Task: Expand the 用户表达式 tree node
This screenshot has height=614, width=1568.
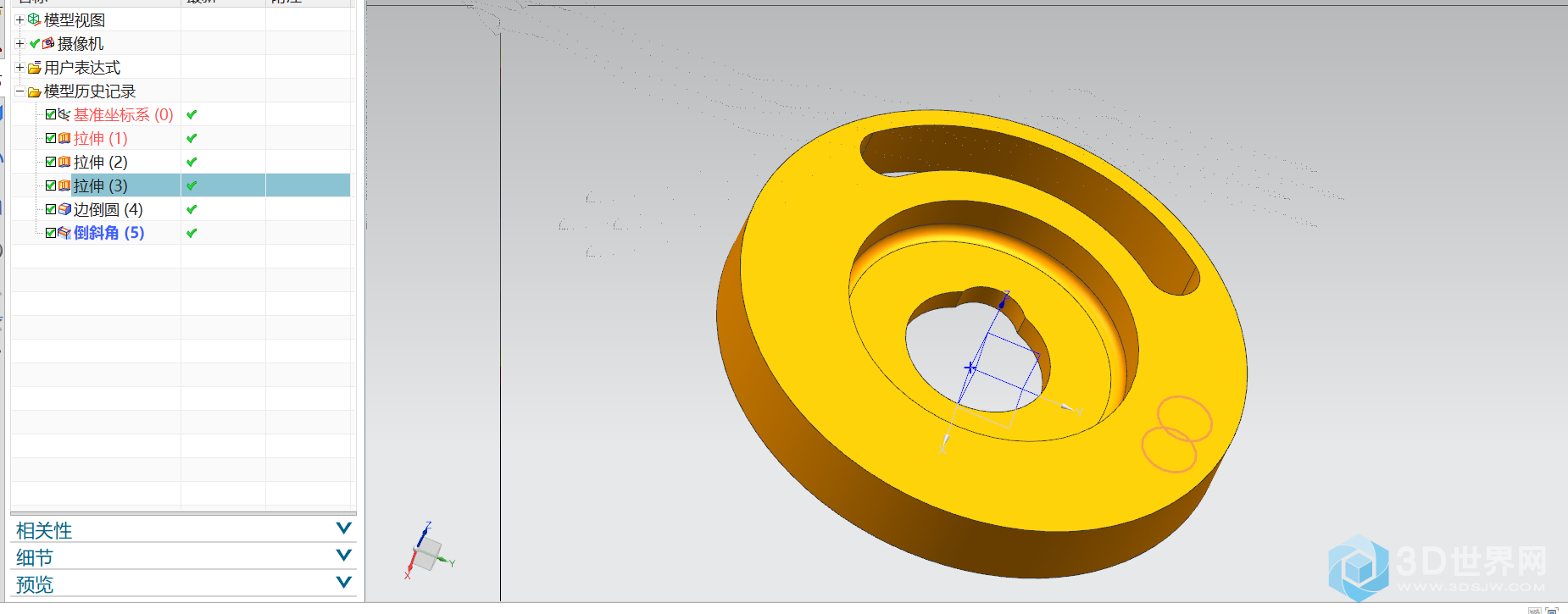Action: click(x=19, y=67)
